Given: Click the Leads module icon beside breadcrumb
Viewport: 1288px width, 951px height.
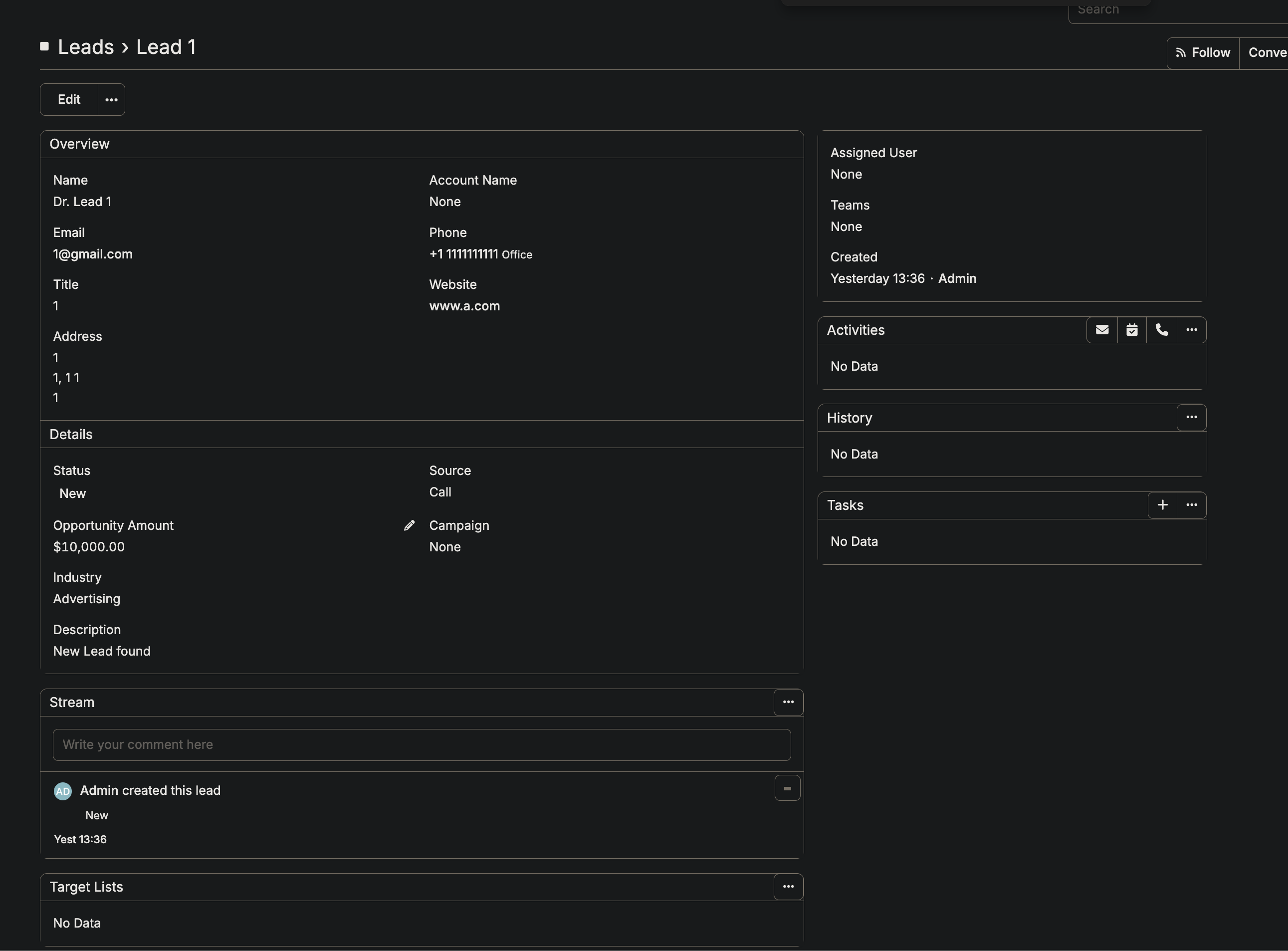Looking at the screenshot, I should tap(44, 46).
